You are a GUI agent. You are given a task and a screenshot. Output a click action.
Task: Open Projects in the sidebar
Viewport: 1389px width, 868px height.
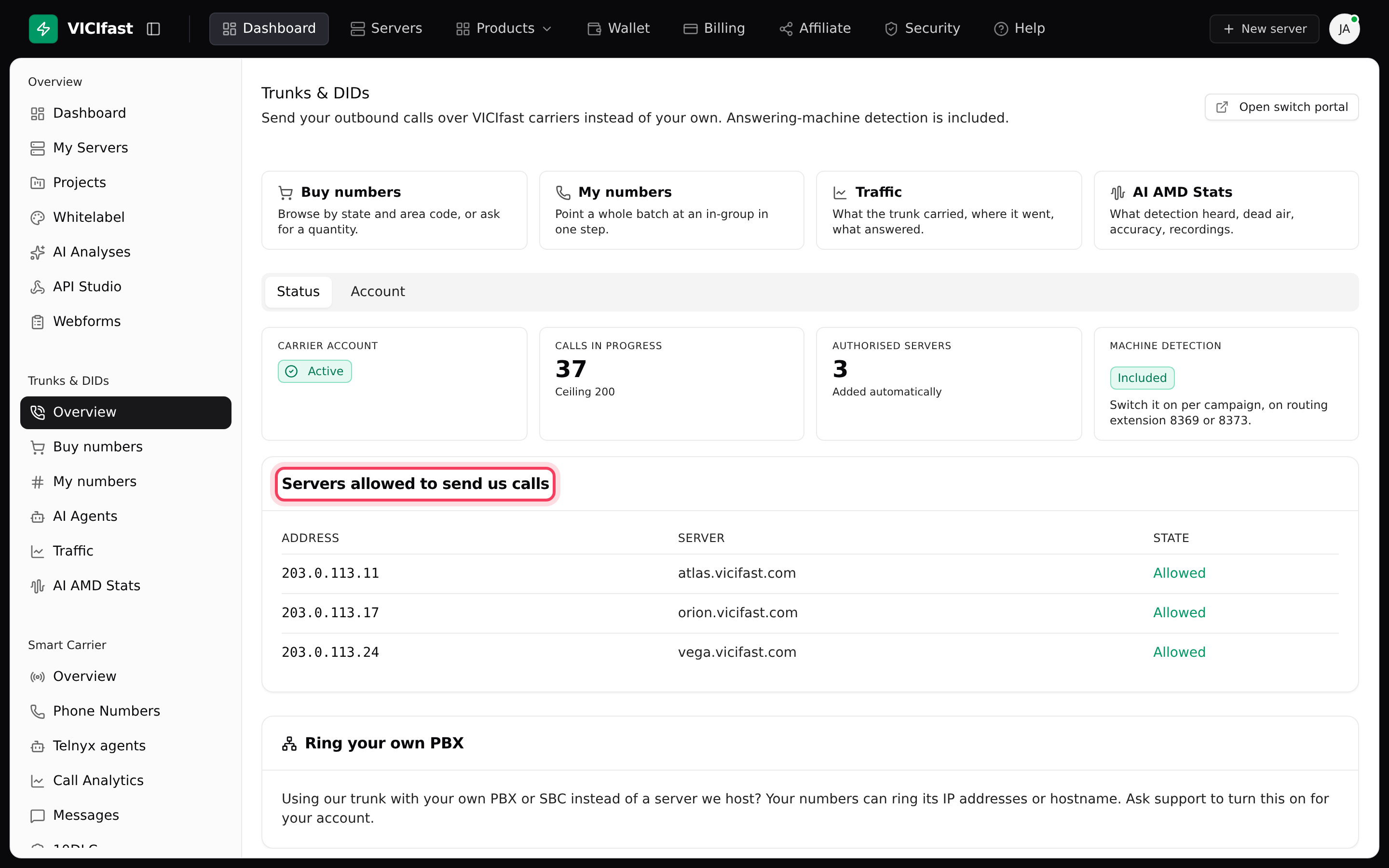pyautogui.click(x=126, y=183)
